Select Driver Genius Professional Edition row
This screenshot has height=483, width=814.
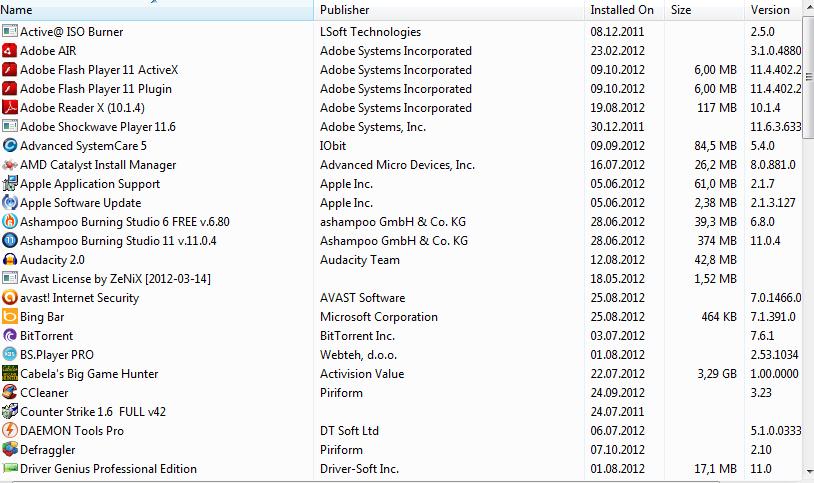(108, 469)
